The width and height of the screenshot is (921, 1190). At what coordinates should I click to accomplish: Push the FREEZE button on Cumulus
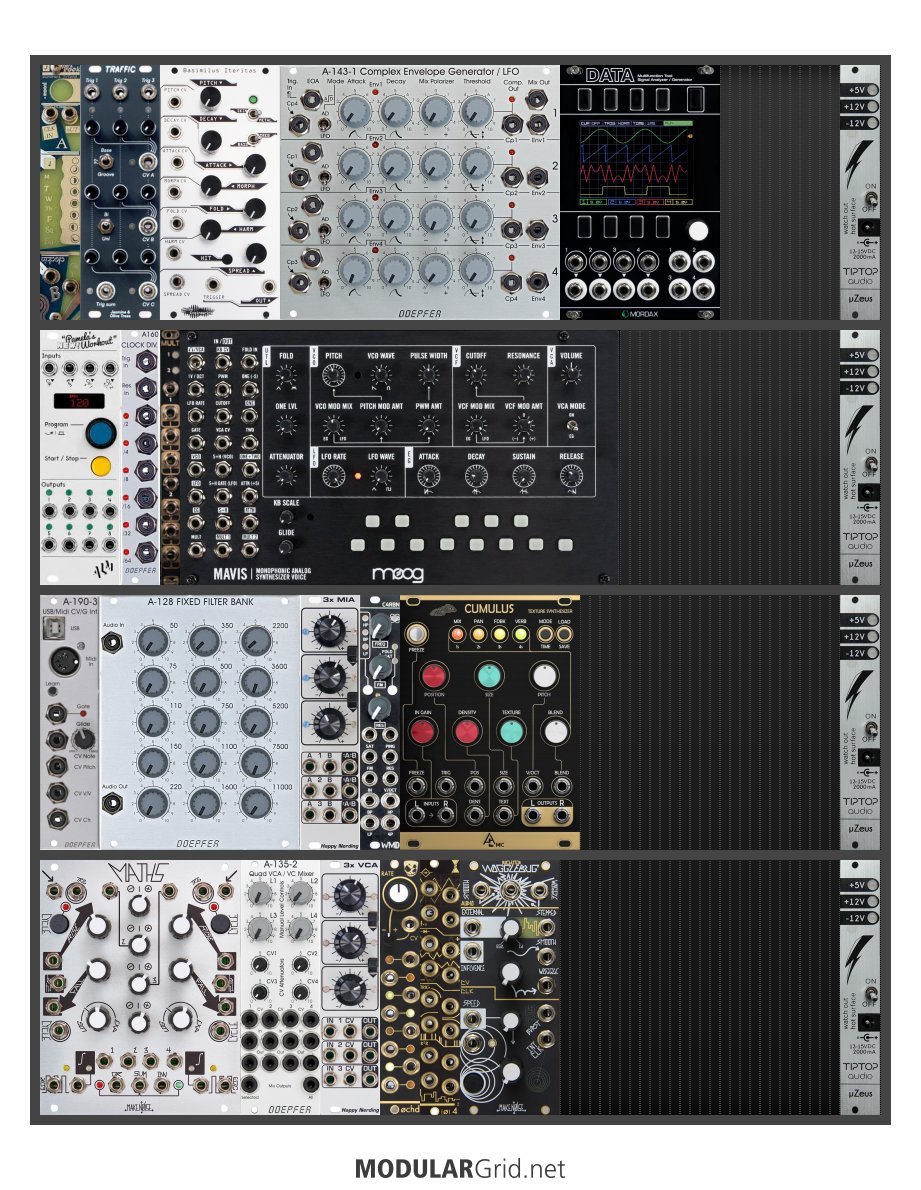(416, 634)
